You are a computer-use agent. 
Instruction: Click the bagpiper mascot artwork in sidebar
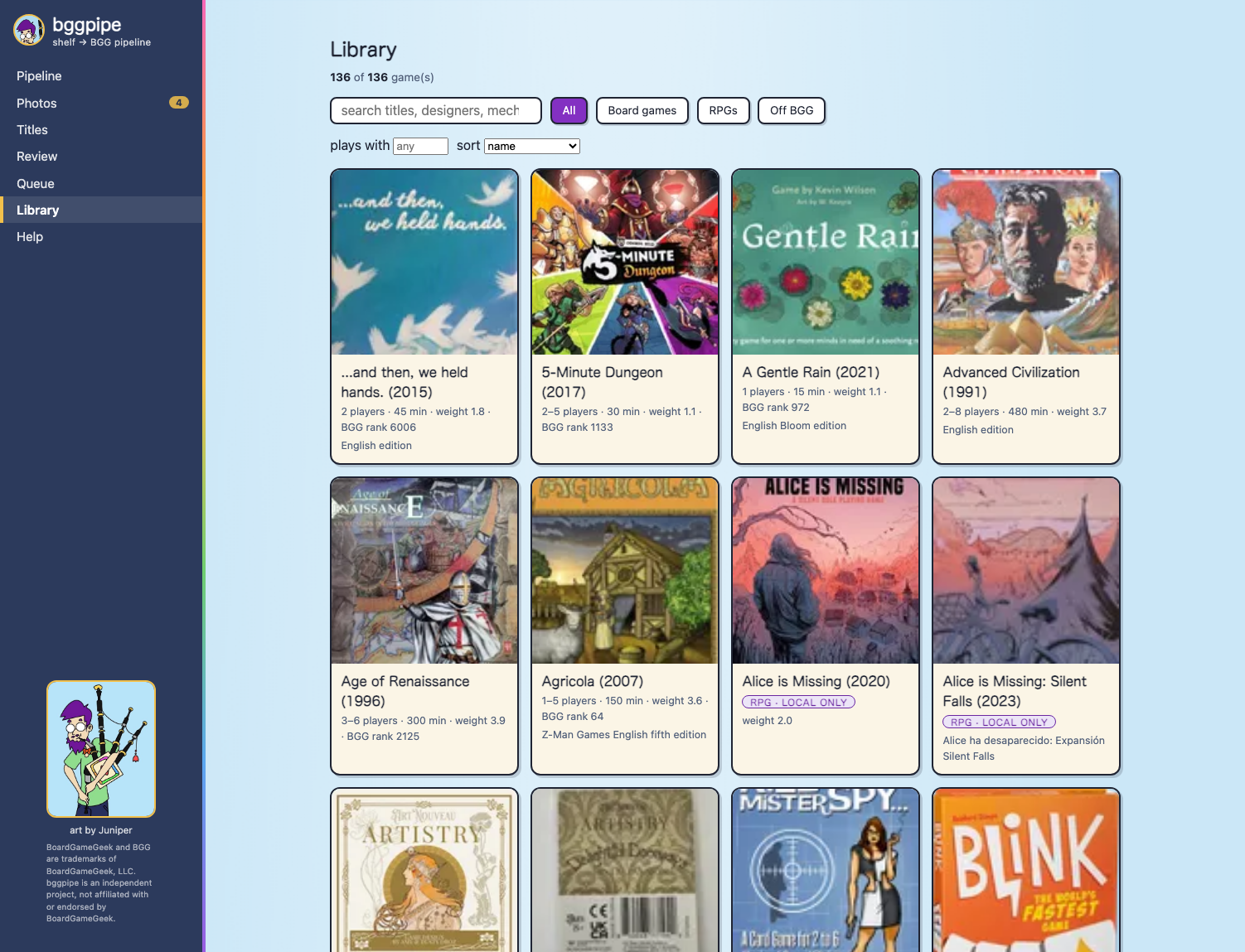(x=101, y=749)
